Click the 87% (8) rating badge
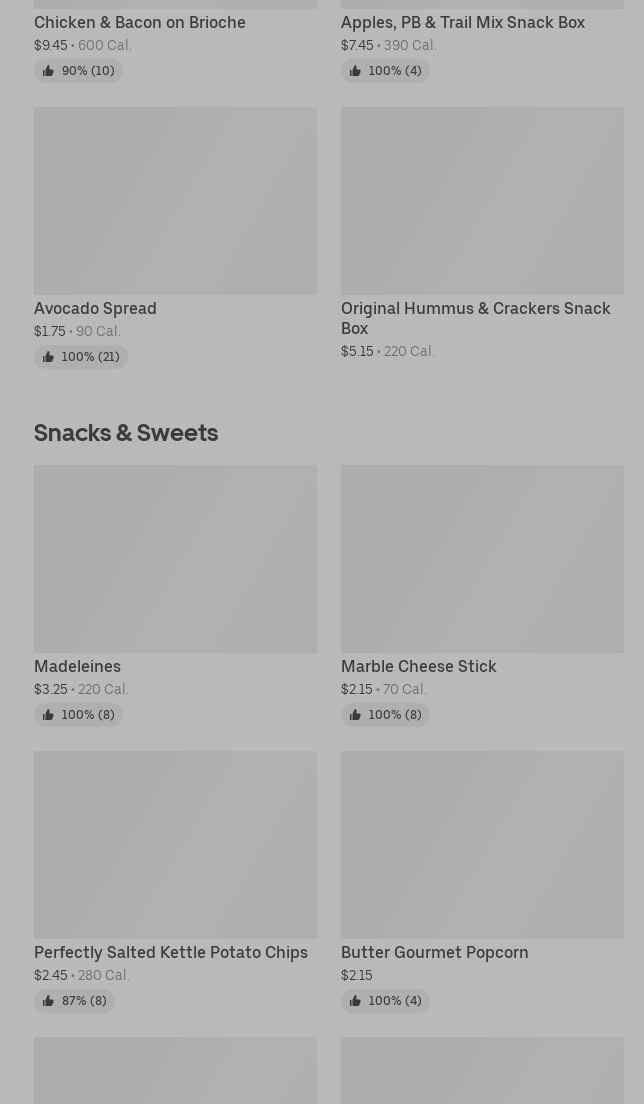Screen dimensions: 644x1104 [75, 1001]
